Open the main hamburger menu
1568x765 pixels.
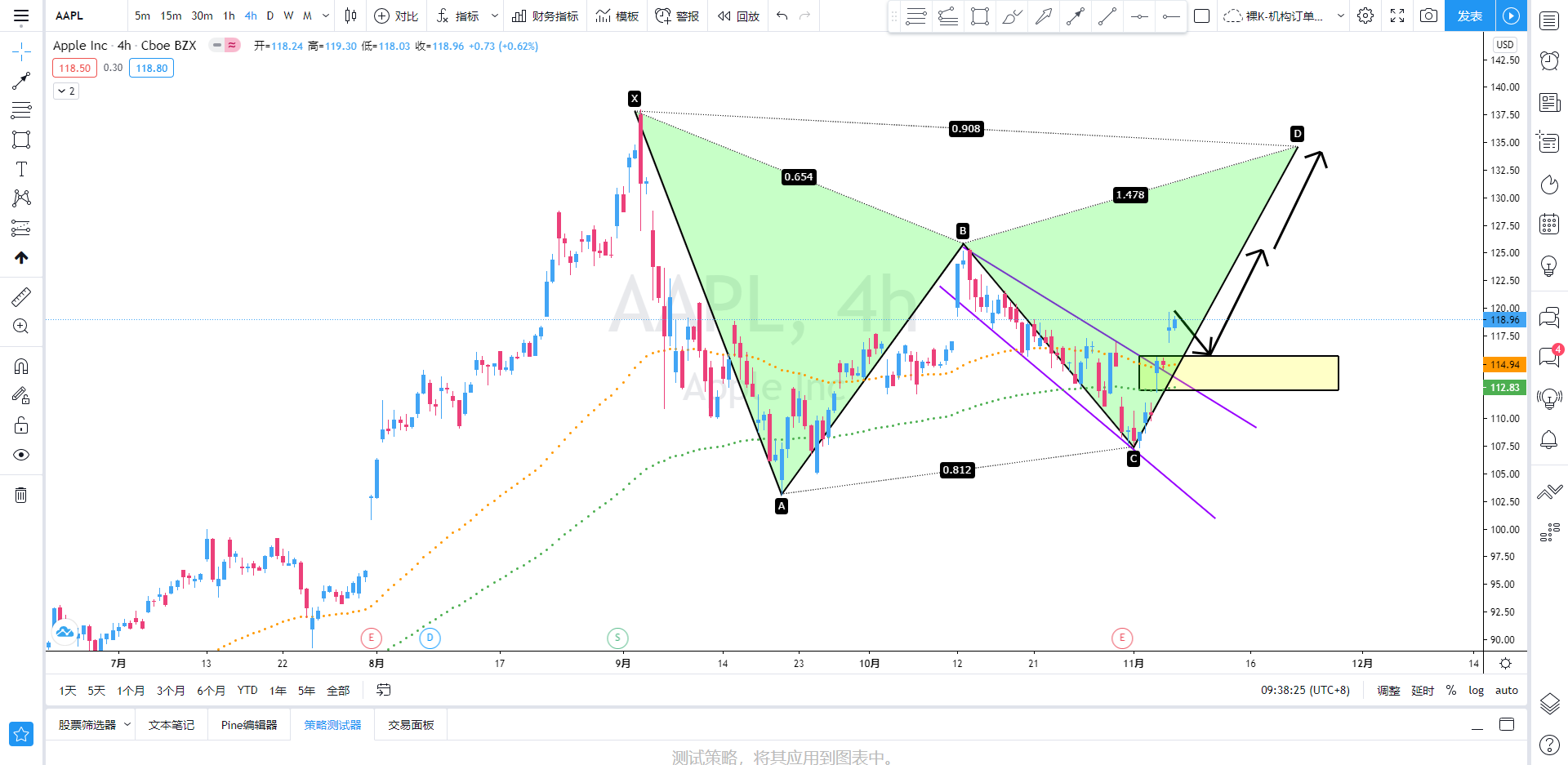pyautogui.click(x=21, y=16)
